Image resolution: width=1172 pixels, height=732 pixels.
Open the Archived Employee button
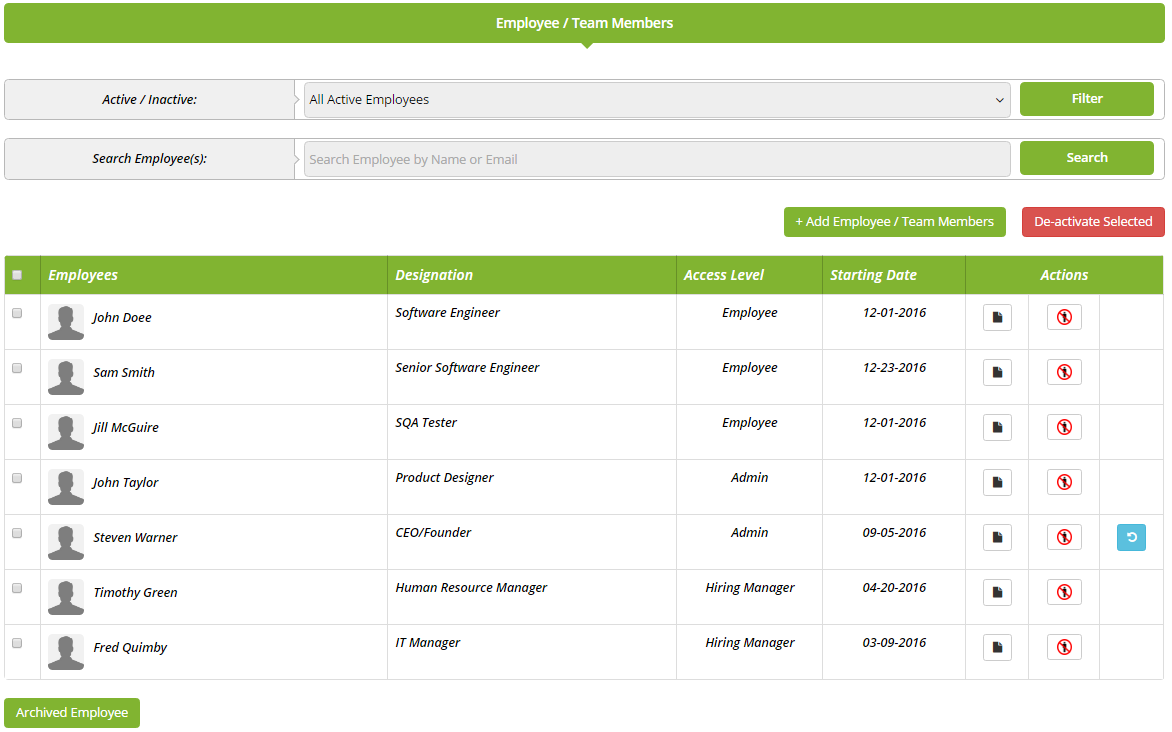point(72,713)
